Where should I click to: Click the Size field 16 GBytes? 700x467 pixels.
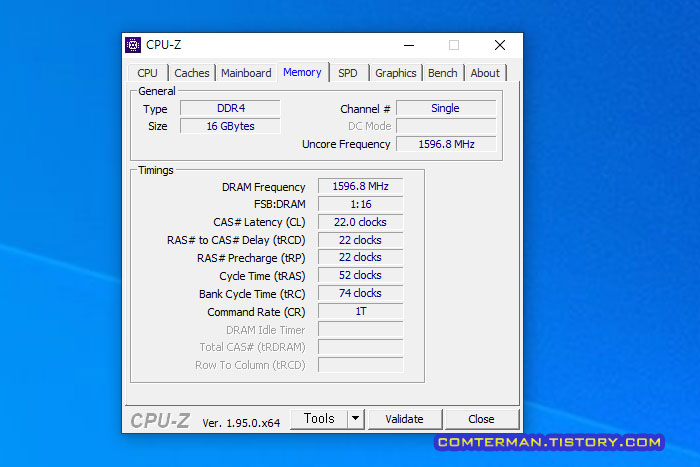[x=230, y=126]
